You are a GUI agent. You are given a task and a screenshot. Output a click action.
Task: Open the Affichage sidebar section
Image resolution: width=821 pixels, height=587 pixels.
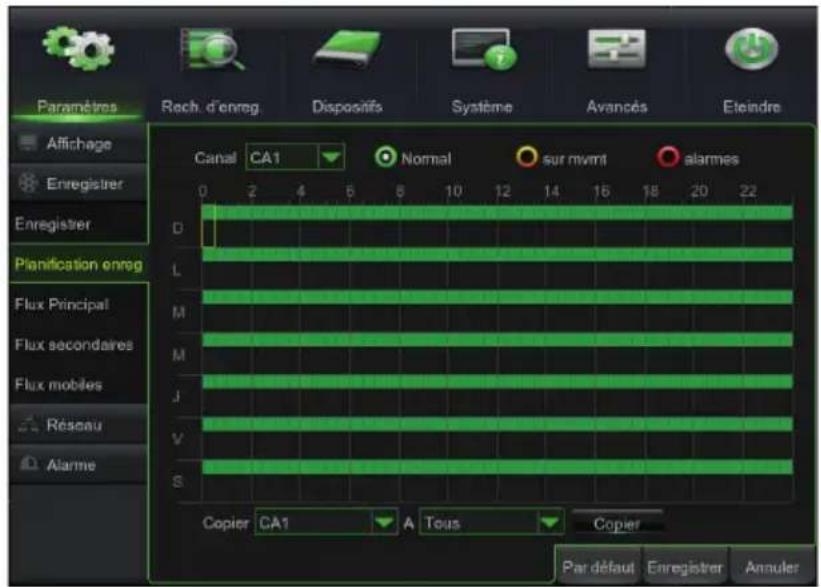[x=79, y=143]
